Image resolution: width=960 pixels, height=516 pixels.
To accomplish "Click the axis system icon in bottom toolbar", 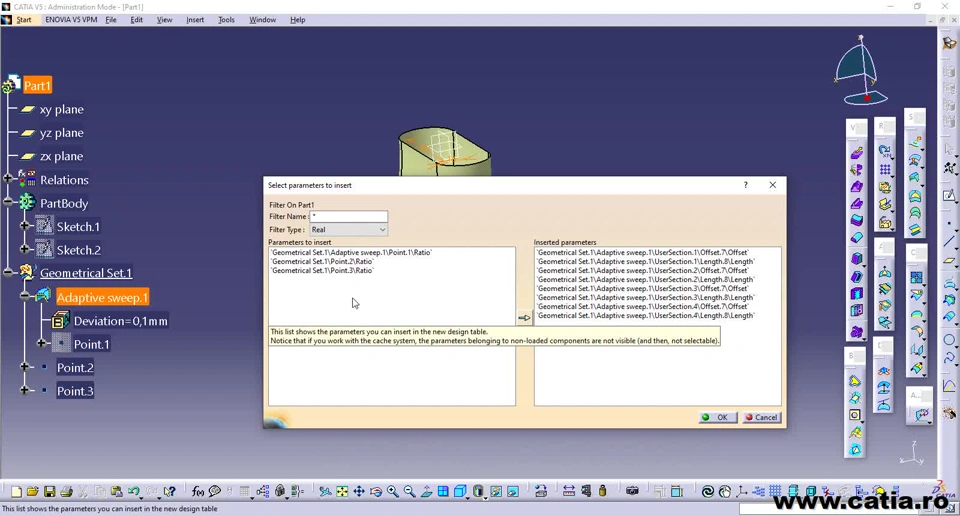I will [742, 491].
